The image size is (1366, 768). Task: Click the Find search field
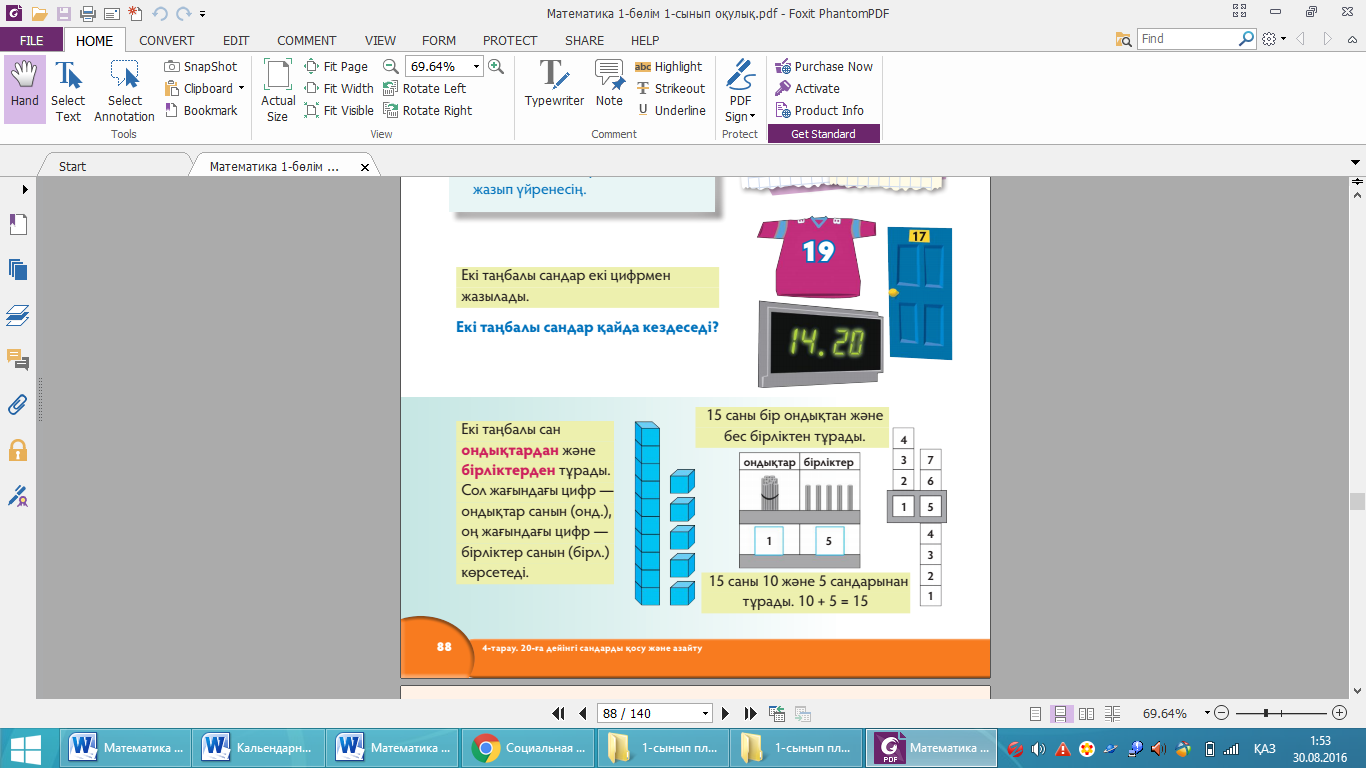tap(1188, 39)
